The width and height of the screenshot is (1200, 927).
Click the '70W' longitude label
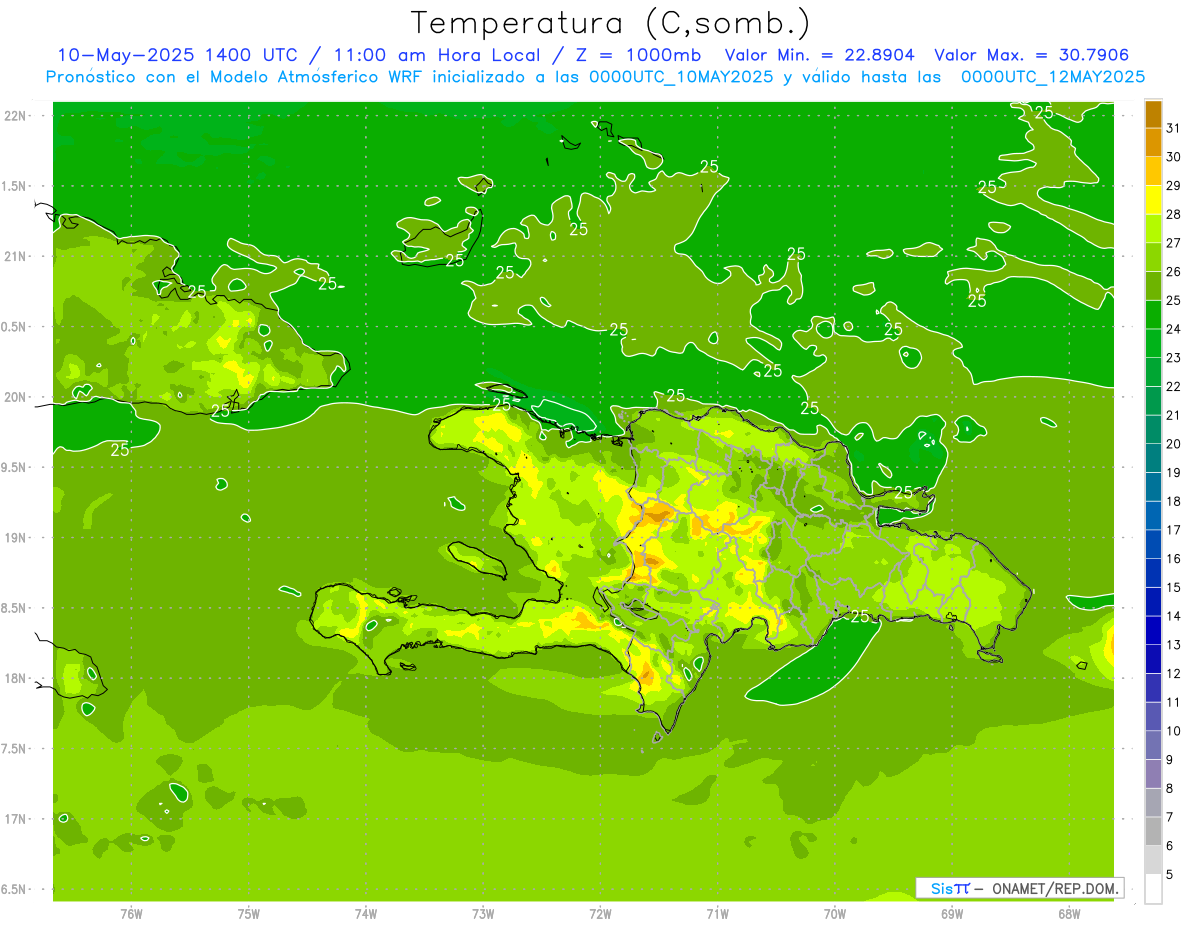pyautogui.click(x=835, y=914)
